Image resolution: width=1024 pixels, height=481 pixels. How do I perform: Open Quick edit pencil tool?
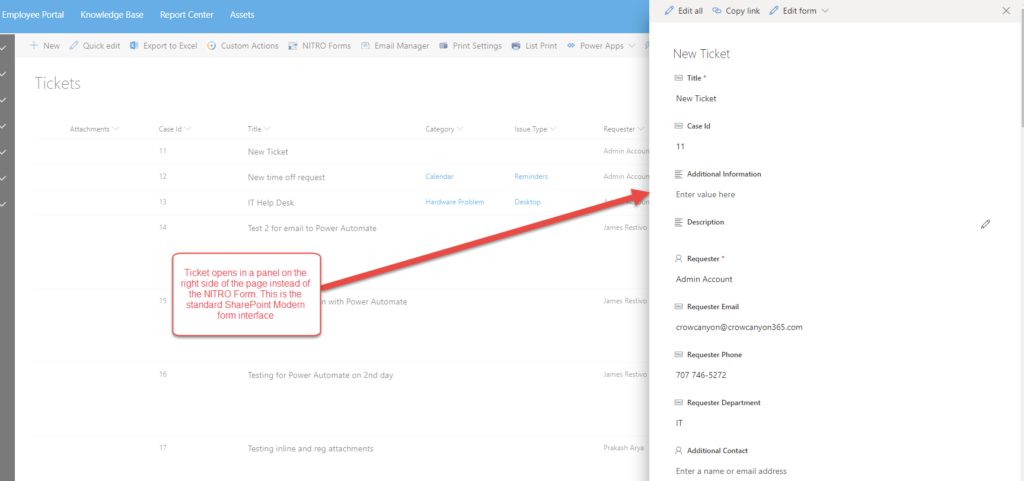tap(74, 46)
